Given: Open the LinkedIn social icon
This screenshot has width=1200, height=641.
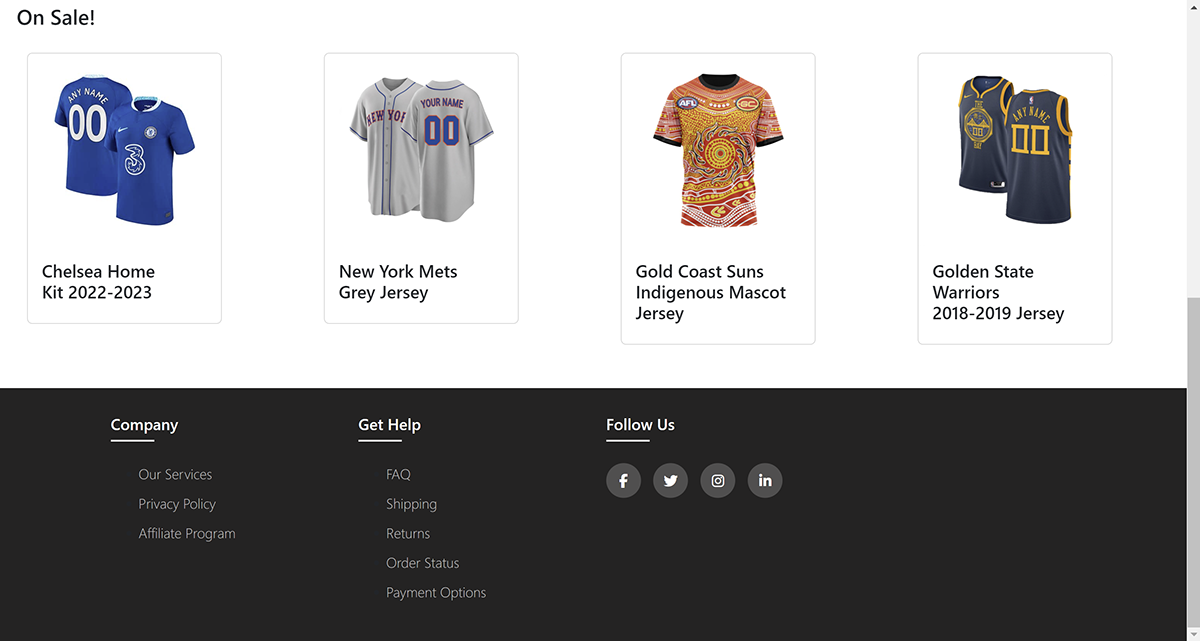Looking at the screenshot, I should pyautogui.click(x=765, y=481).
